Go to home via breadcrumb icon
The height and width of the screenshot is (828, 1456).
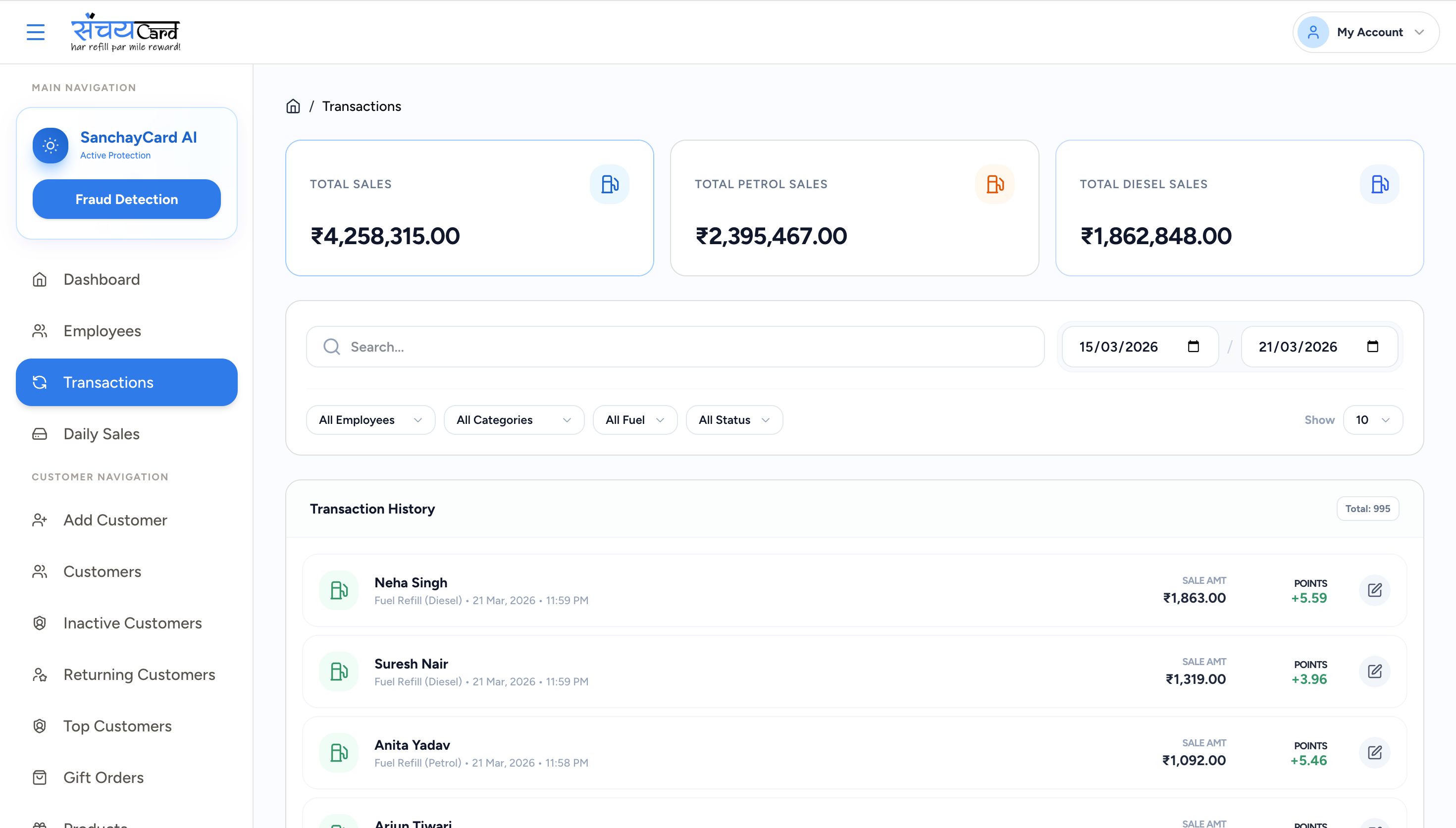pos(293,106)
